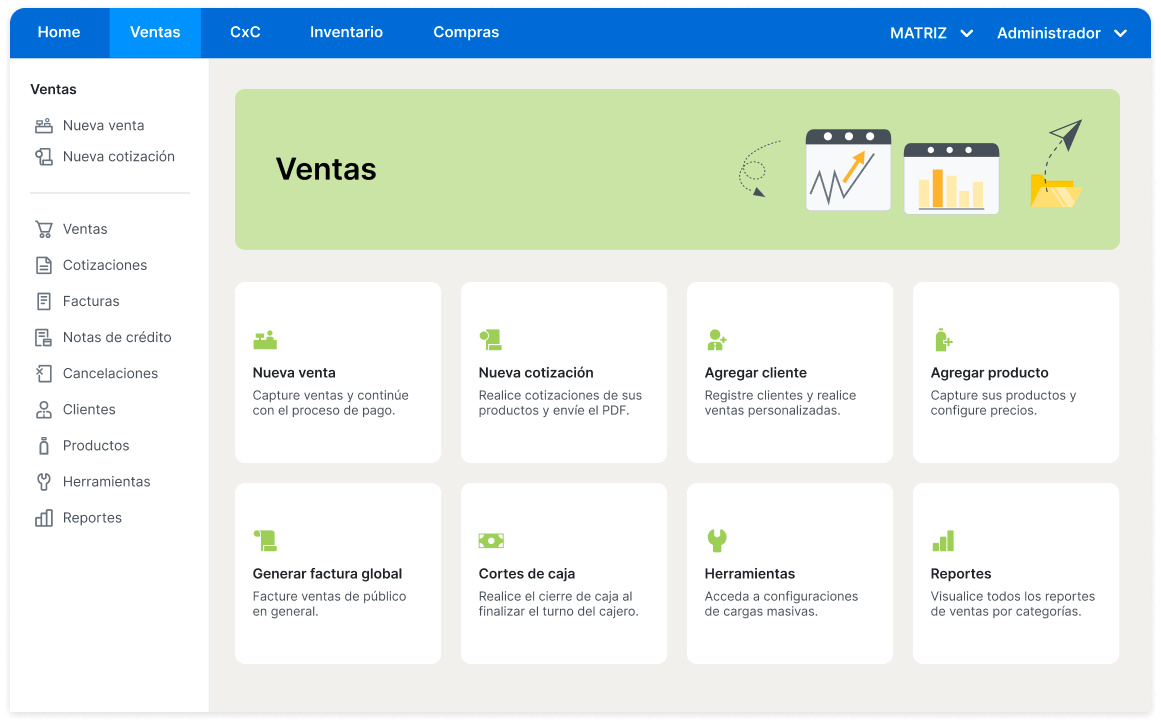This screenshot has height=724, width=1161.
Task: Click the Generar factura global card title
Action: 327,574
